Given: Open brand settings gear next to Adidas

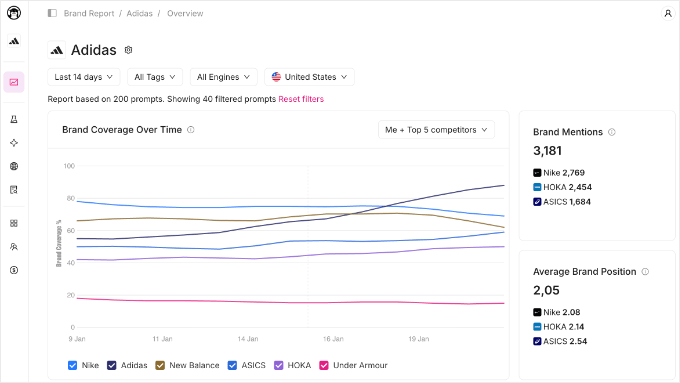Looking at the screenshot, I should 128,50.
